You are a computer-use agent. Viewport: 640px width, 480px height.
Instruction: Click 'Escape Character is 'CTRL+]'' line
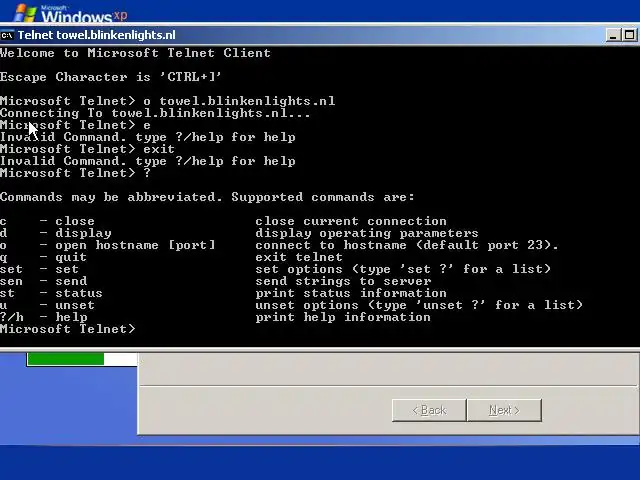pos(111,77)
